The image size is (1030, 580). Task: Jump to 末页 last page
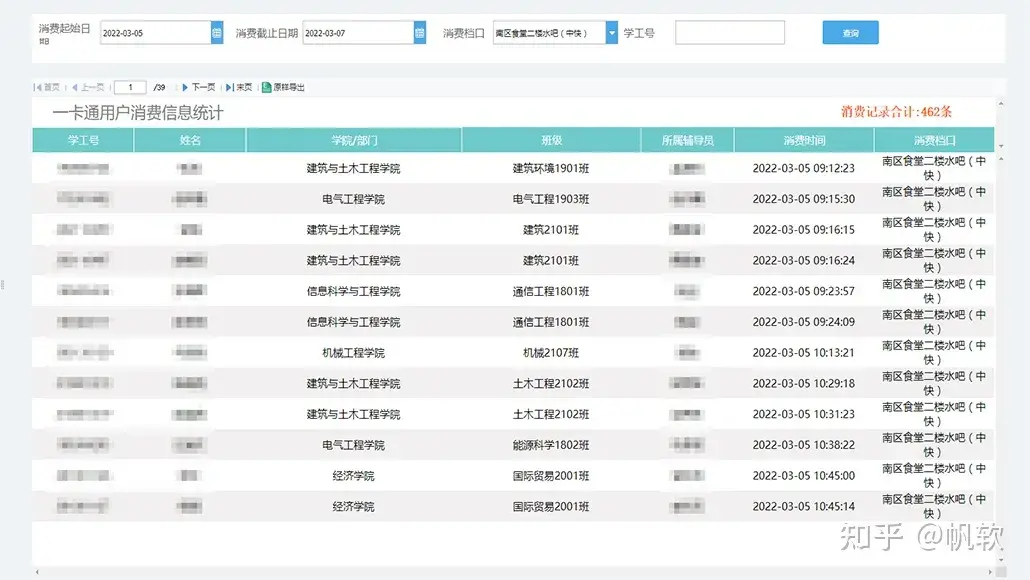(239, 87)
